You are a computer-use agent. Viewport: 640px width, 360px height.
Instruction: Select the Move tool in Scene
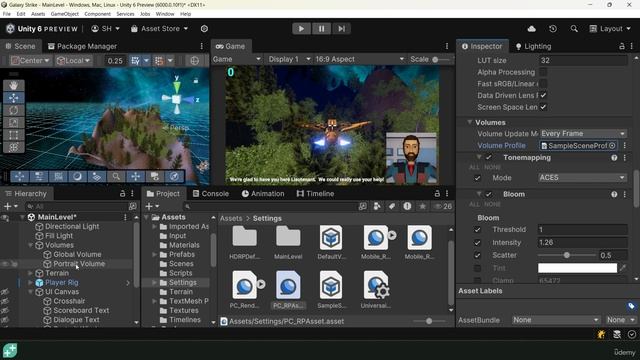(13, 98)
